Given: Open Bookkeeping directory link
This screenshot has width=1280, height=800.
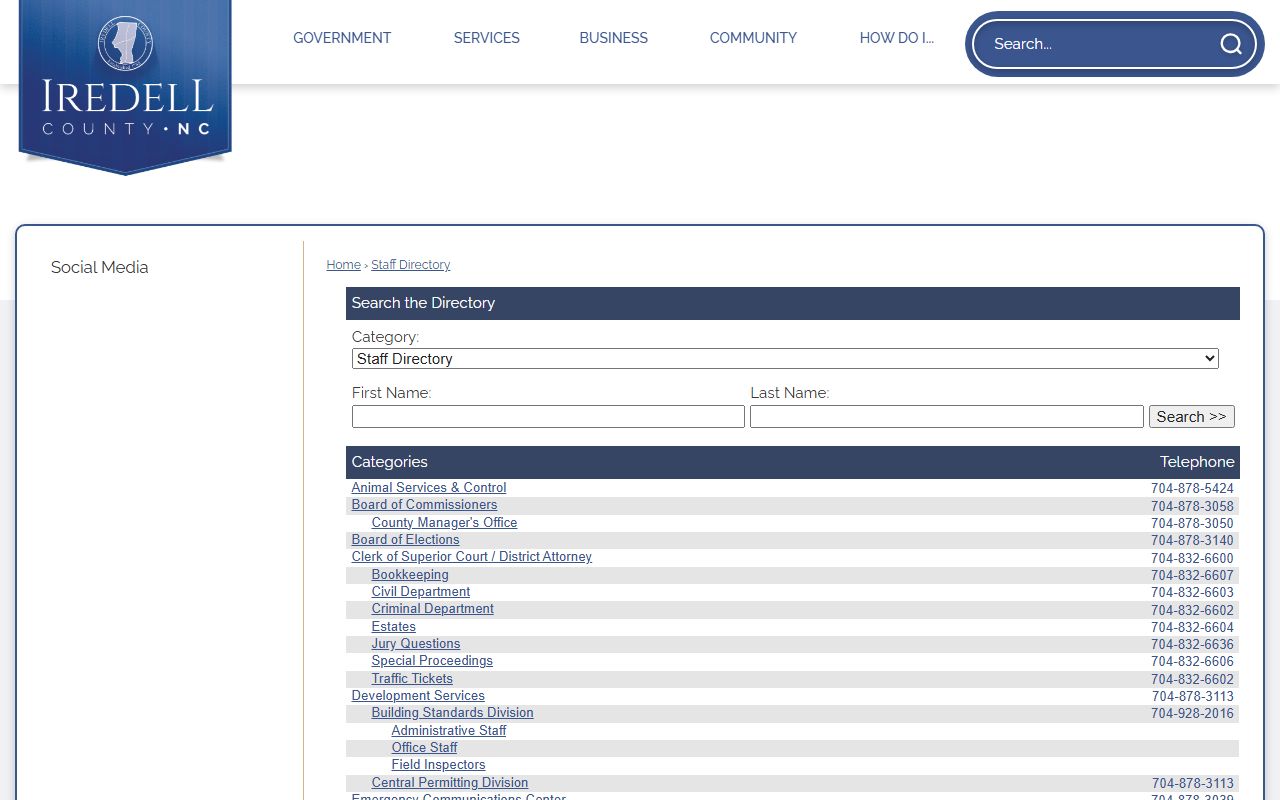Looking at the screenshot, I should coord(410,575).
